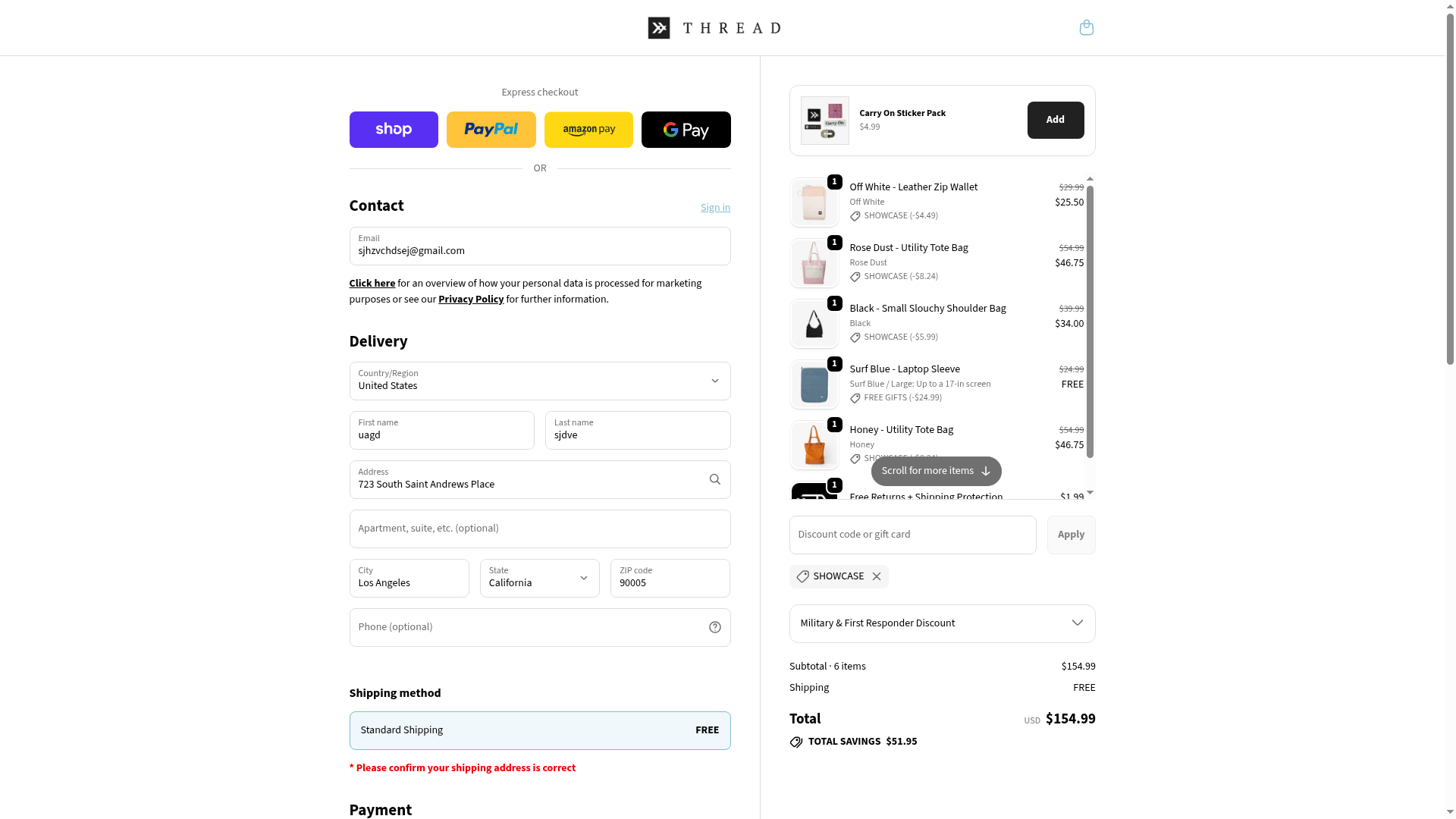This screenshot has width=1456, height=819.
Task: Click the Sign in link
Action: point(715,208)
